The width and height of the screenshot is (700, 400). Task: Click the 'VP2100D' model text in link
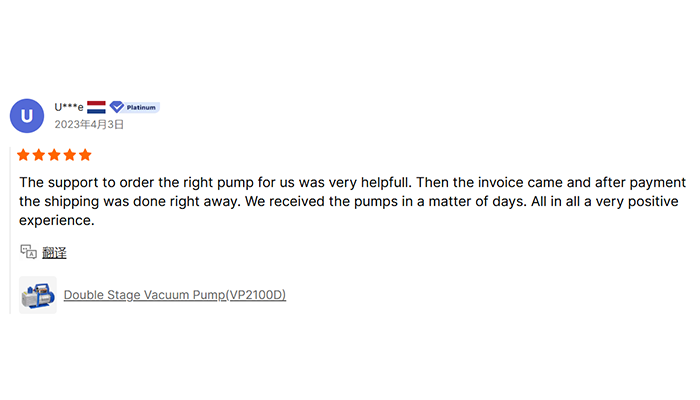256,295
